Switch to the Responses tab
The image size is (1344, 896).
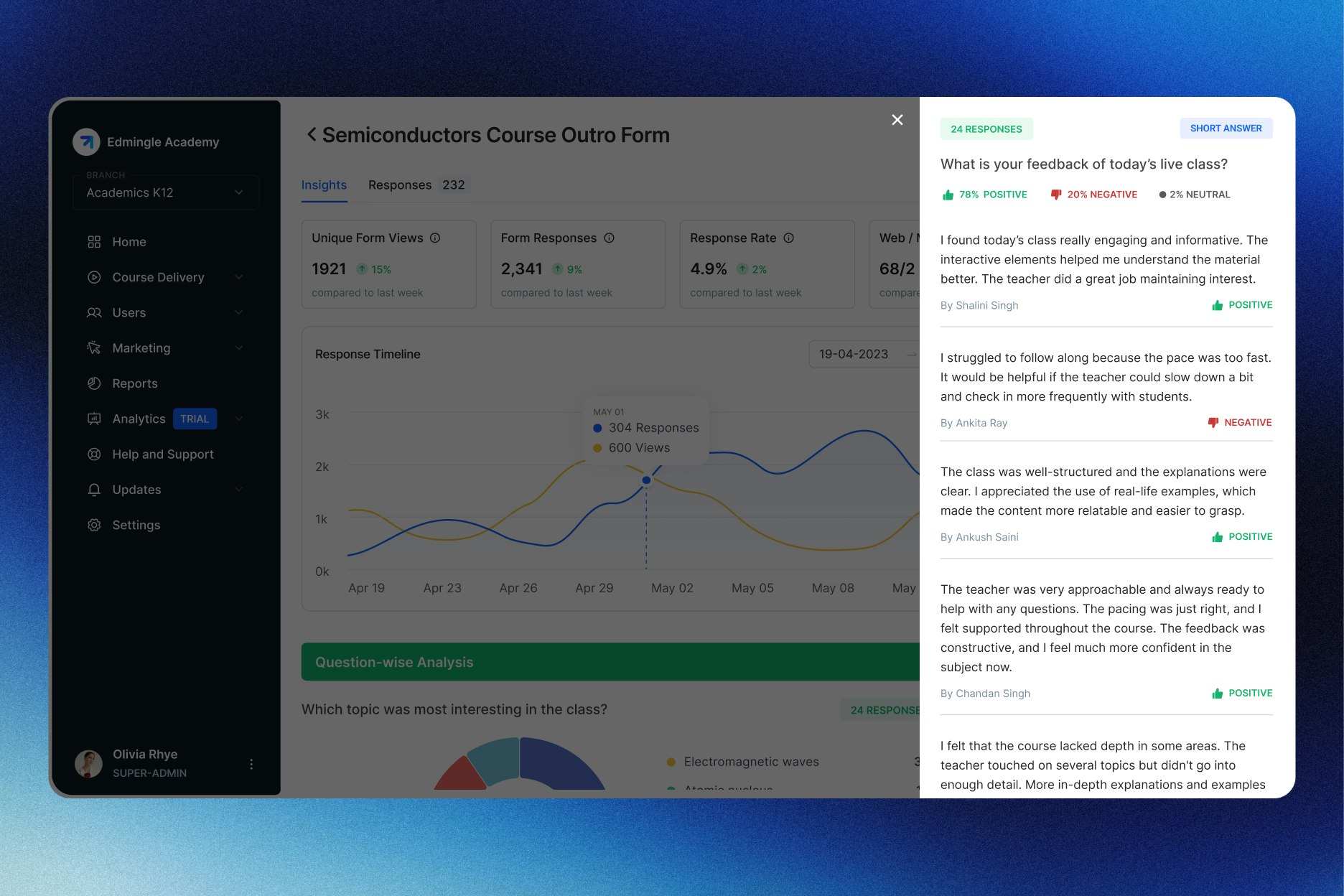[400, 185]
